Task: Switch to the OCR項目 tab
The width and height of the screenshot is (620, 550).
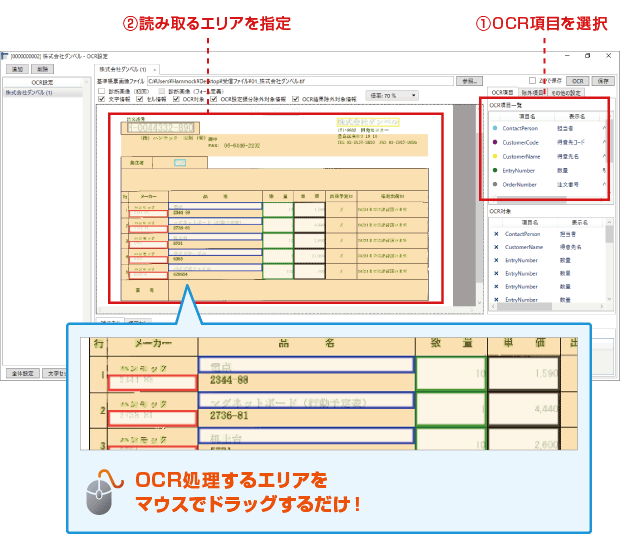Action: click(x=502, y=92)
